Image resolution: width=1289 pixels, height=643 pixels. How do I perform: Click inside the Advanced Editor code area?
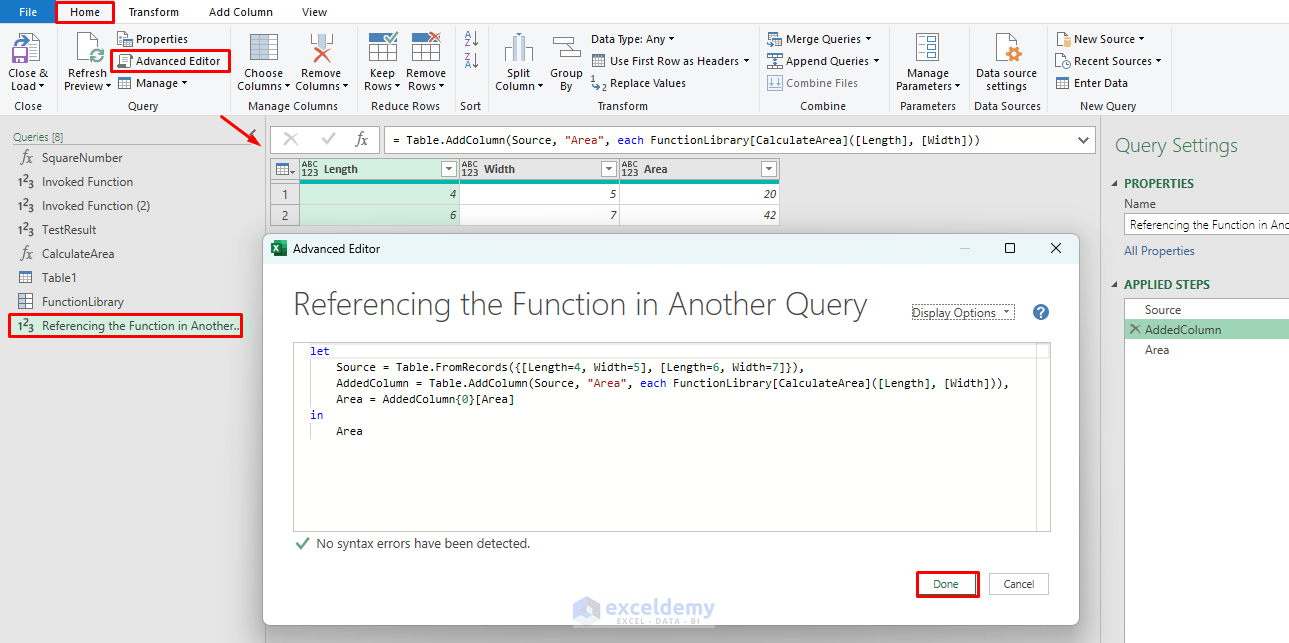[672, 436]
